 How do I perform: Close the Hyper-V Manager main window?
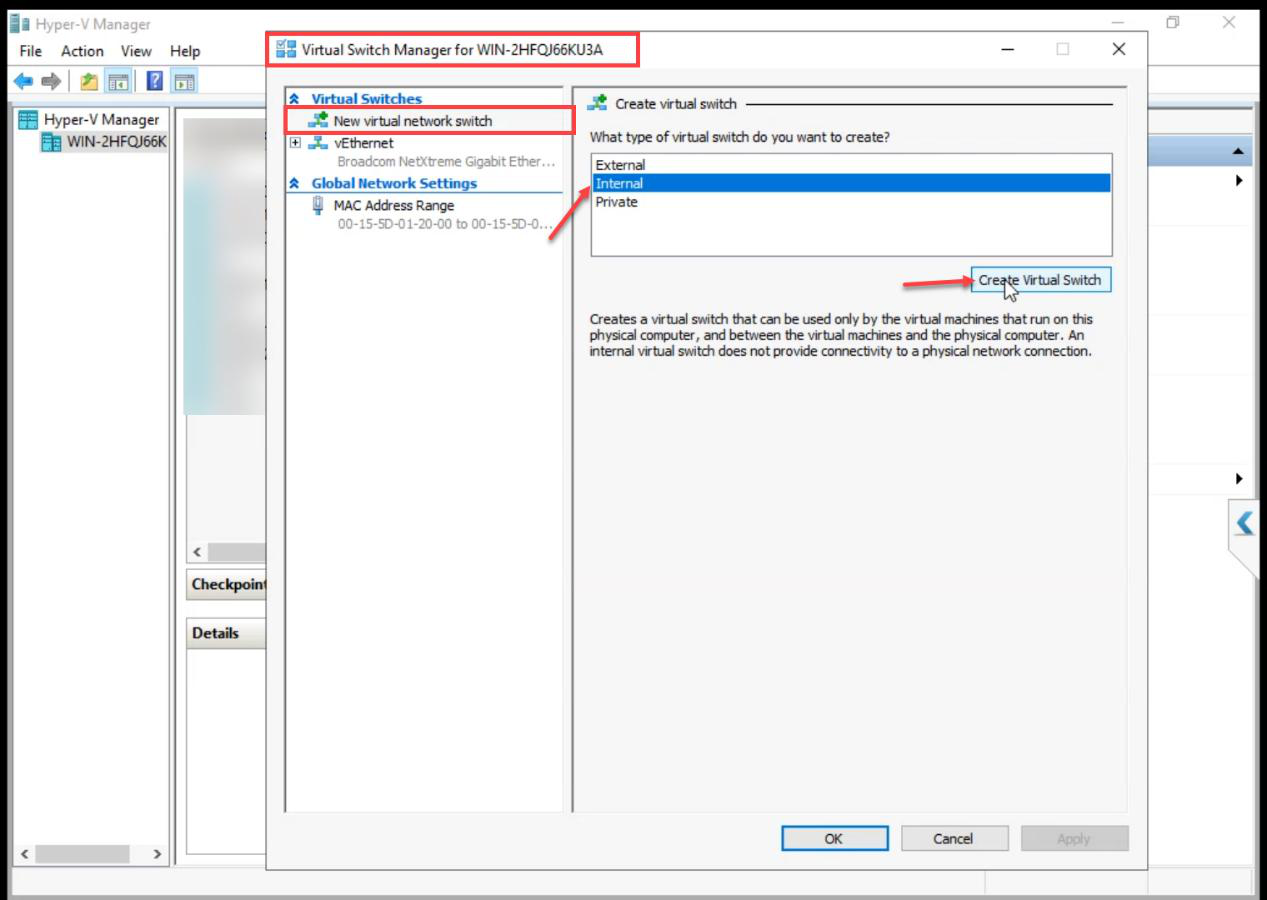[1229, 22]
